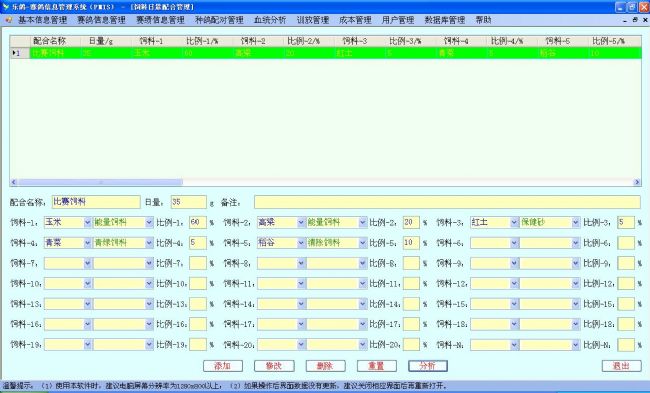Click the 日量 field showing 35
650x393 pixels.
189,202
